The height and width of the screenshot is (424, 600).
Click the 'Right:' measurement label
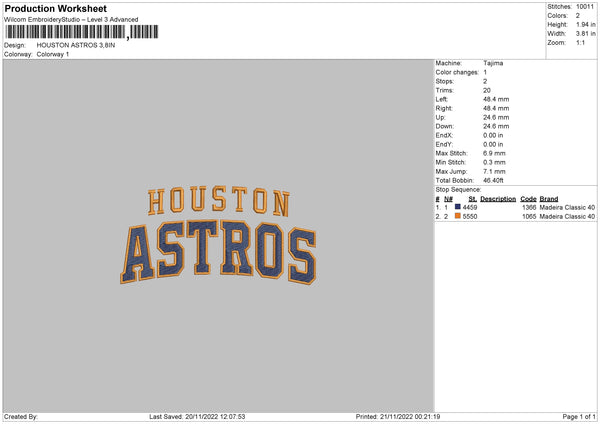(x=444, y=108)
